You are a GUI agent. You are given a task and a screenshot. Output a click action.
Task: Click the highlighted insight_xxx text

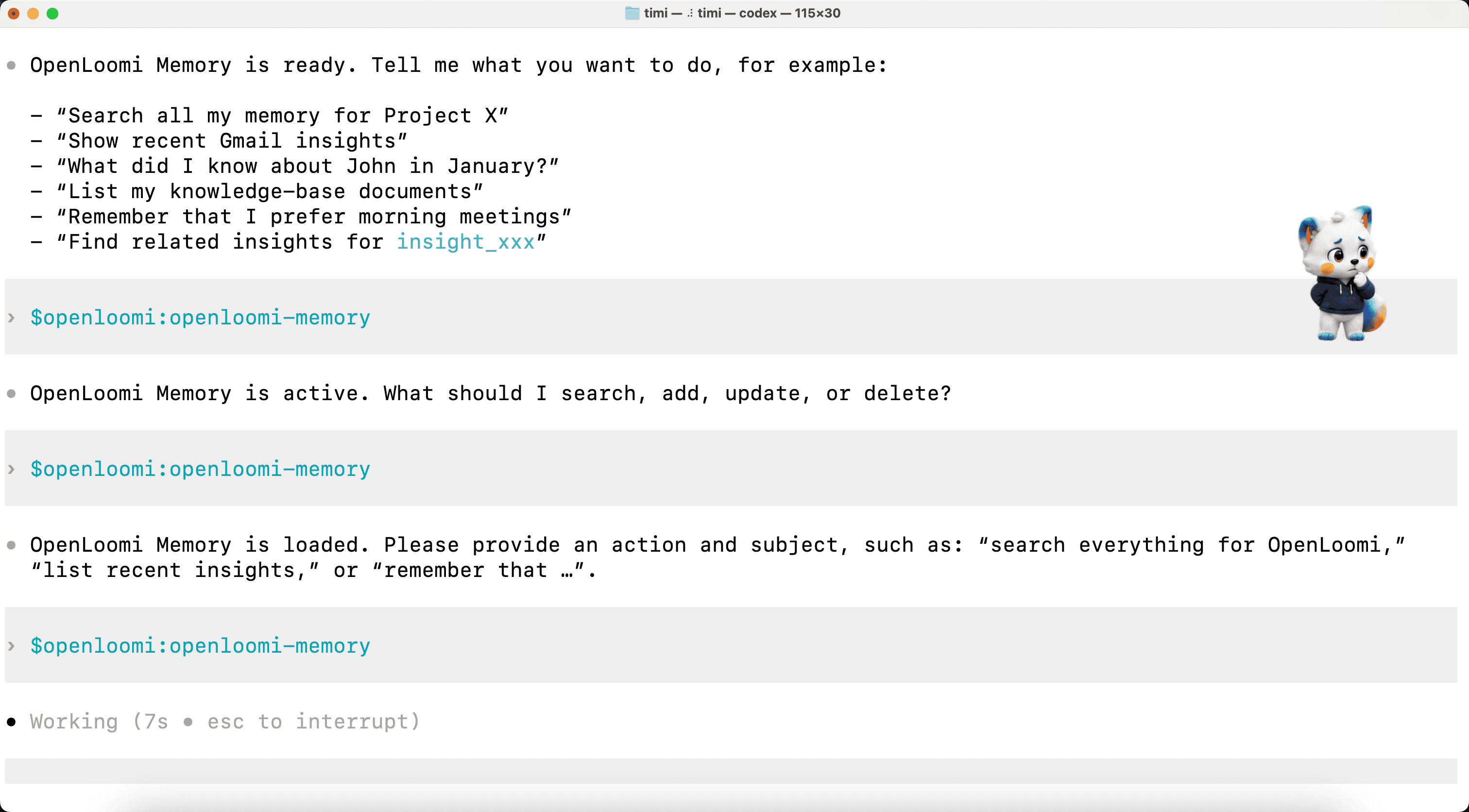click(x=465, y=242)
